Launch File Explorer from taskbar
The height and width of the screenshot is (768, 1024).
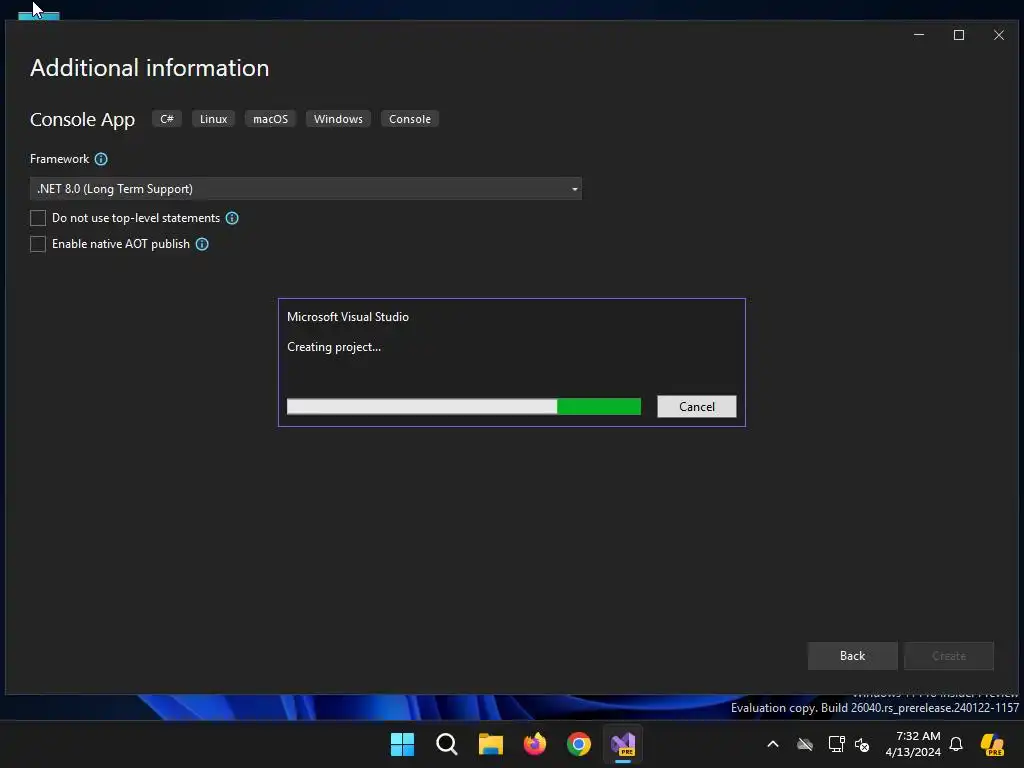coord(490,744)
